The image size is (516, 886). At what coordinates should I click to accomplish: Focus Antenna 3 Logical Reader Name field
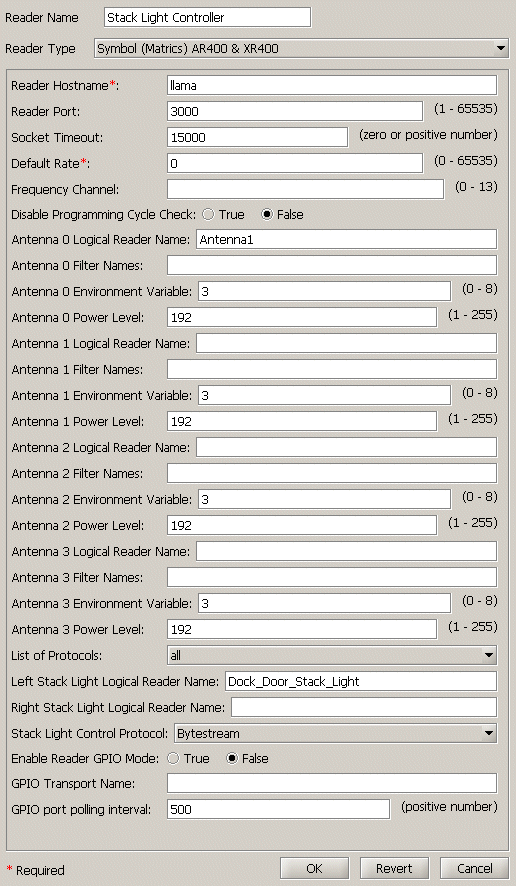347,551
